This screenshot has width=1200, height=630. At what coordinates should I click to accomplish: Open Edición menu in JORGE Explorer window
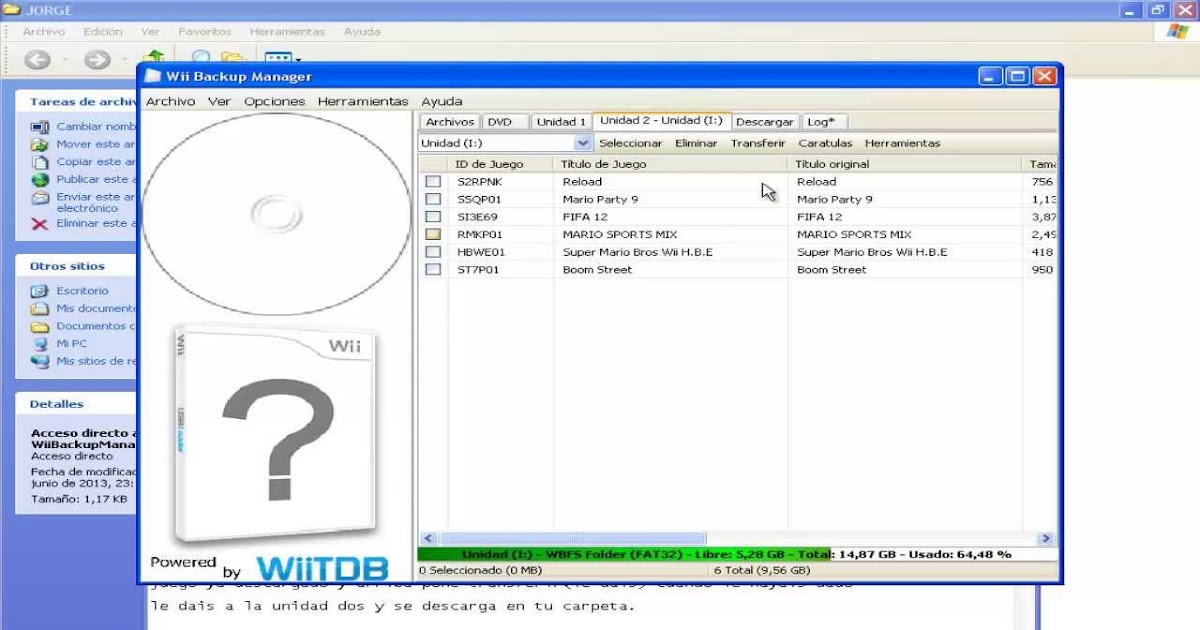point(103,32)
